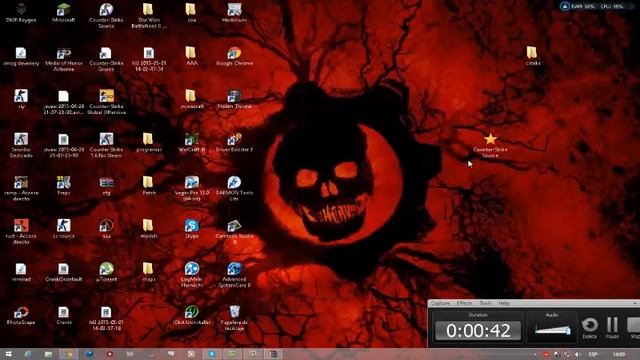Click the 0:00:42 duration display
The width and height of the screenshot is (640, 360).
coord(478,331)
